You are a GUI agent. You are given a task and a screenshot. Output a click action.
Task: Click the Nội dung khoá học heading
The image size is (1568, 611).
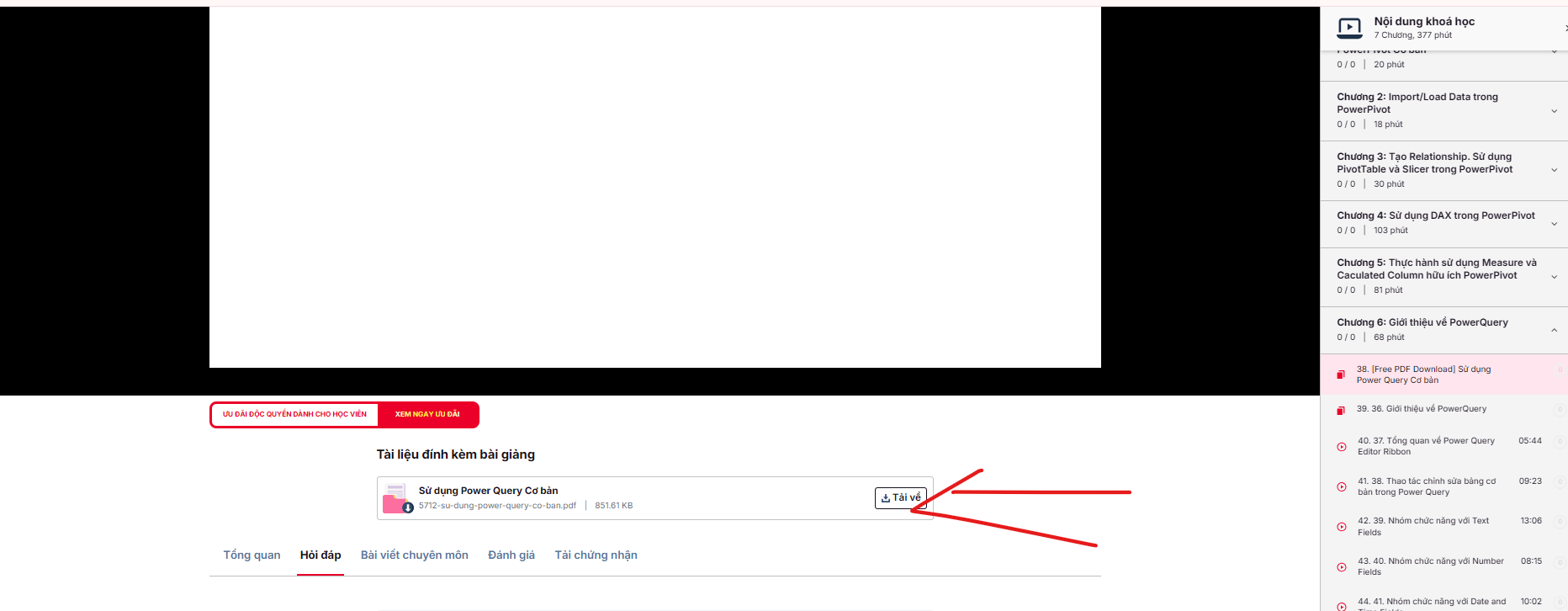(x=1424, y=21)
